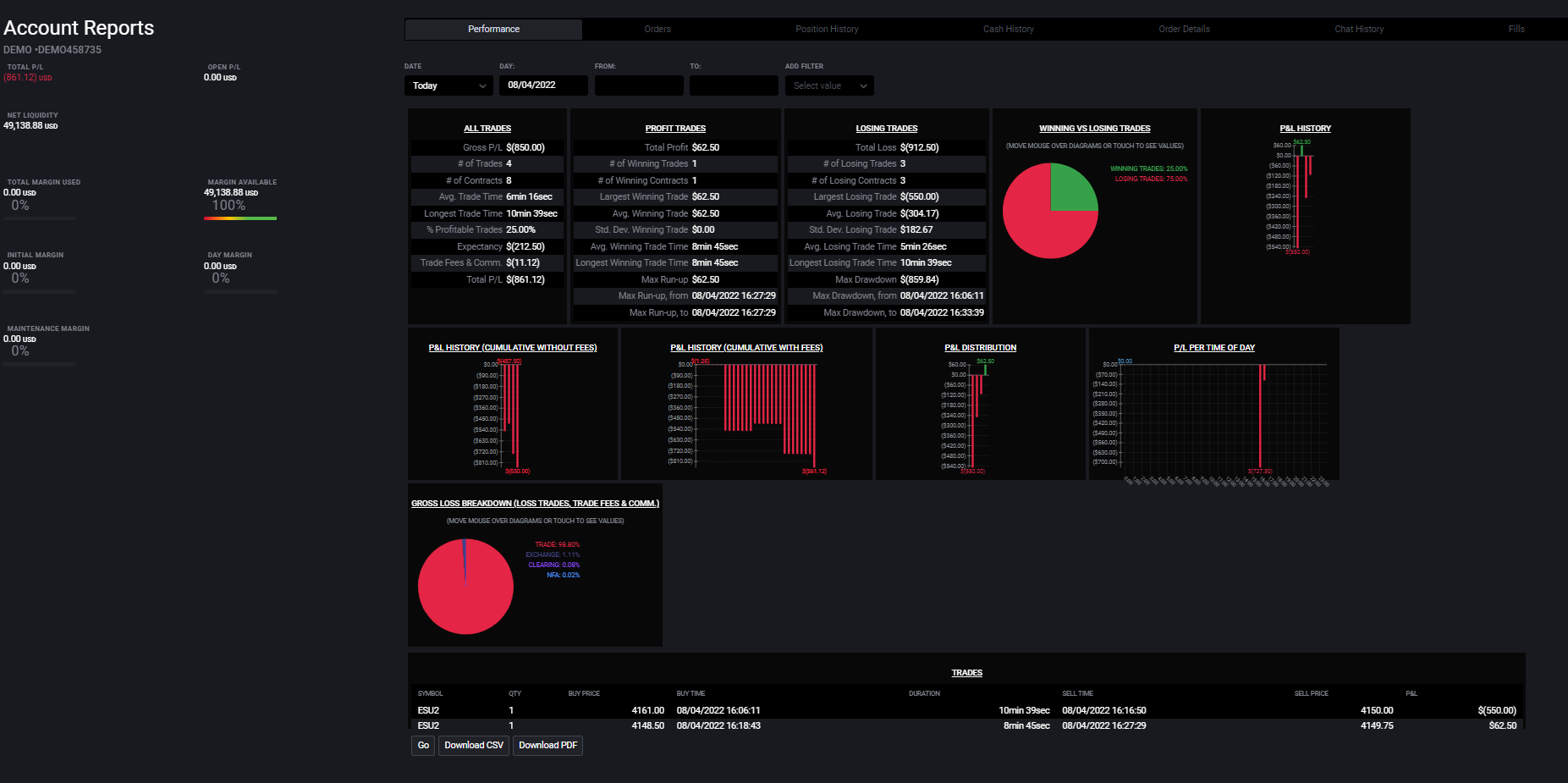Screen dimensions: 1568x783
Task: Click the Losing Trades panel heading
Action: [x=887, y=129]
